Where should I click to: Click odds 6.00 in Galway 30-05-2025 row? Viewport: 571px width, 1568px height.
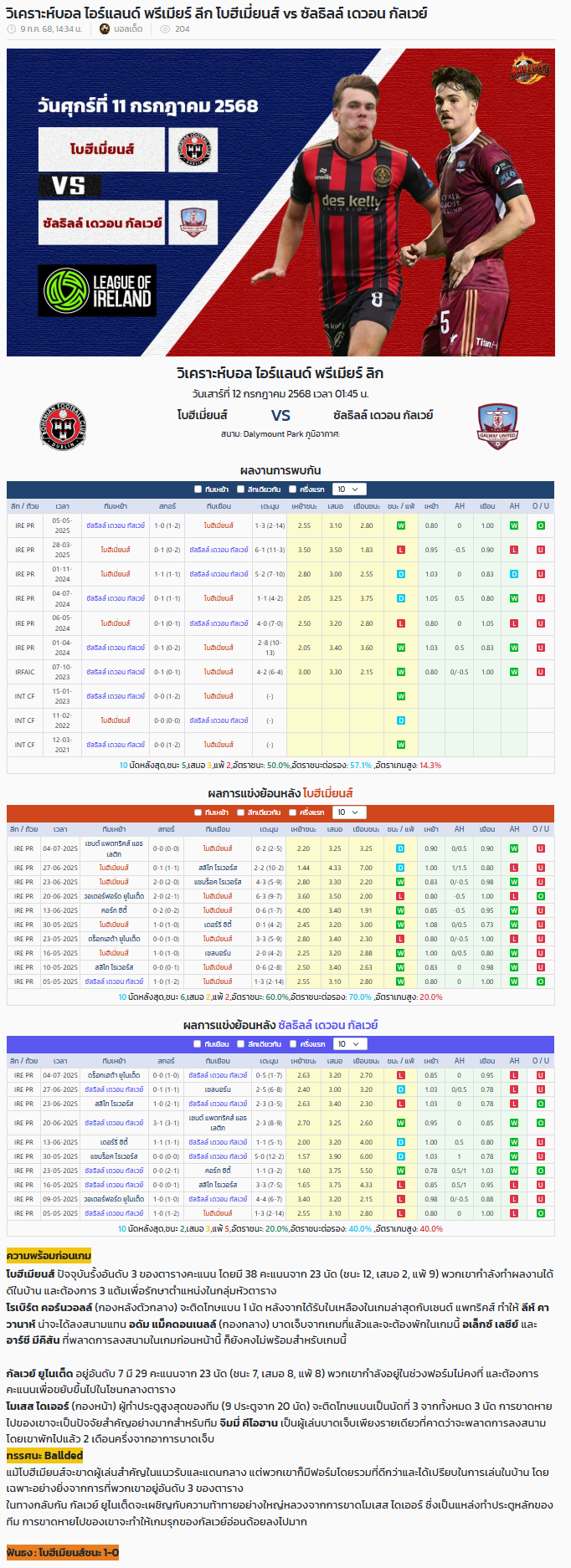(367, 1156)
